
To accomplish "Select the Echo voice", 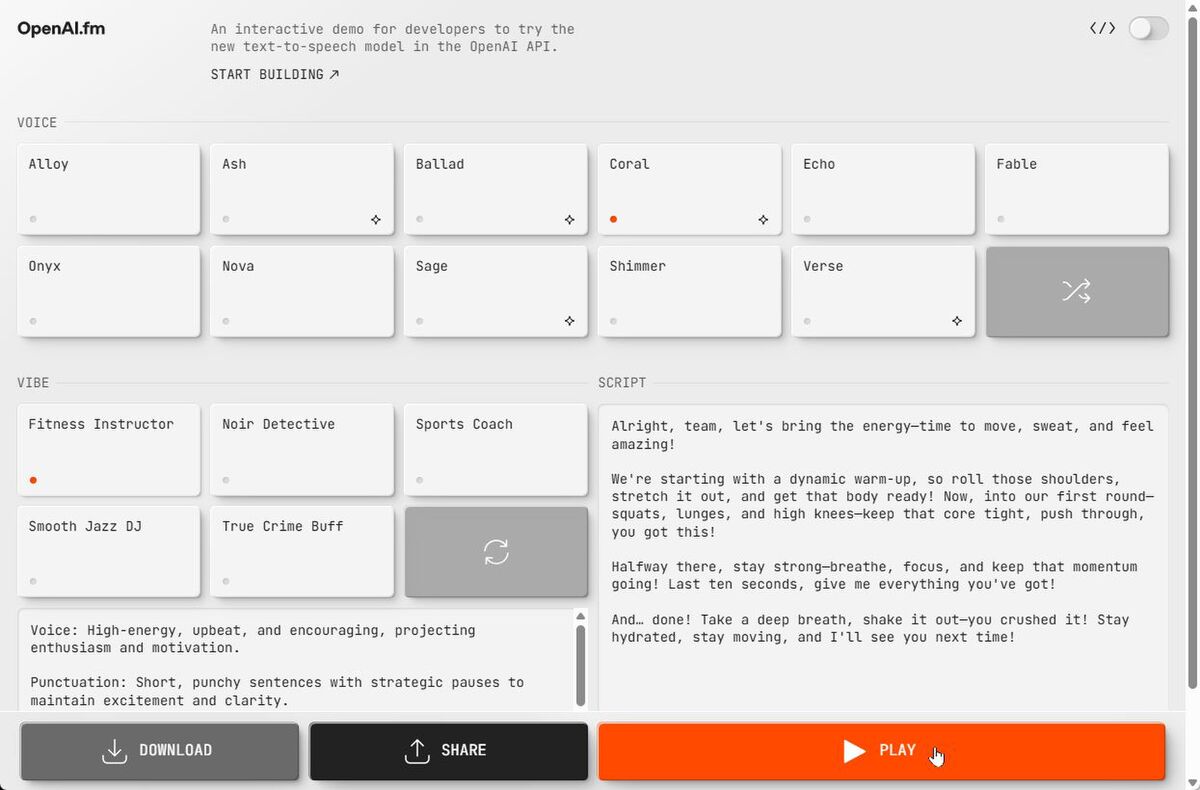I will [882, 189].
